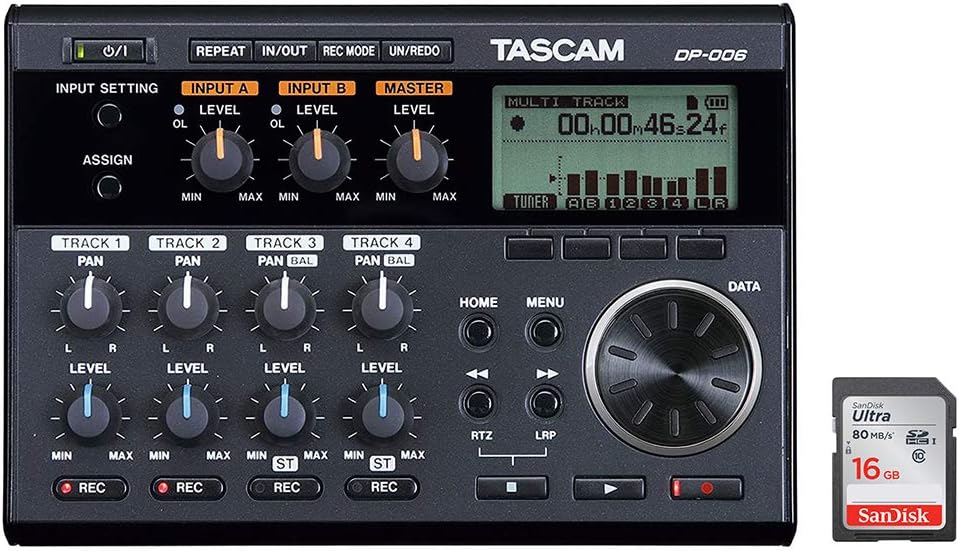The width and height of the screenshot is (959, 551).
Task: Click the orange INPUT A label
Action: [x=220, y=88]
